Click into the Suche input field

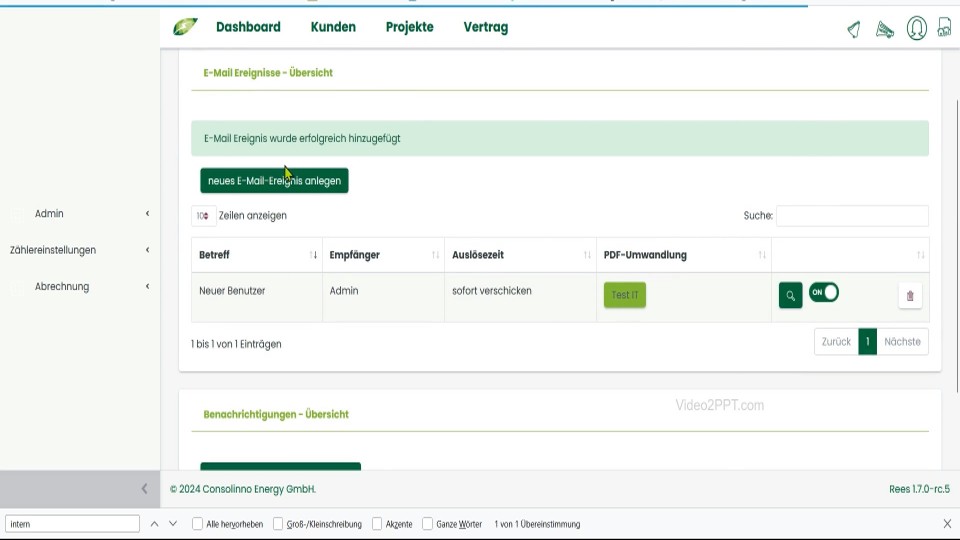(x=852, y=216)
